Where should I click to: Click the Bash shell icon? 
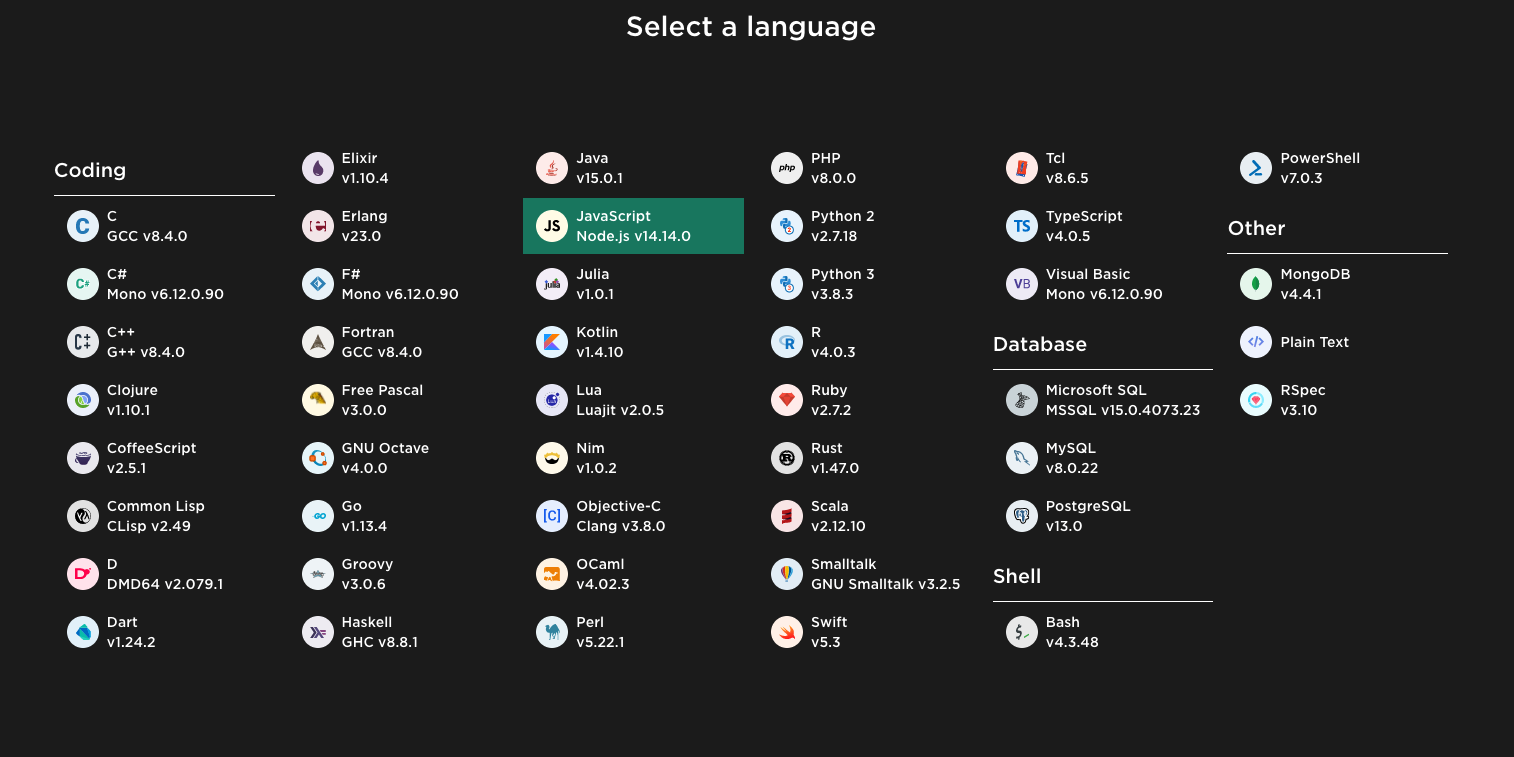click(1022, 632)
